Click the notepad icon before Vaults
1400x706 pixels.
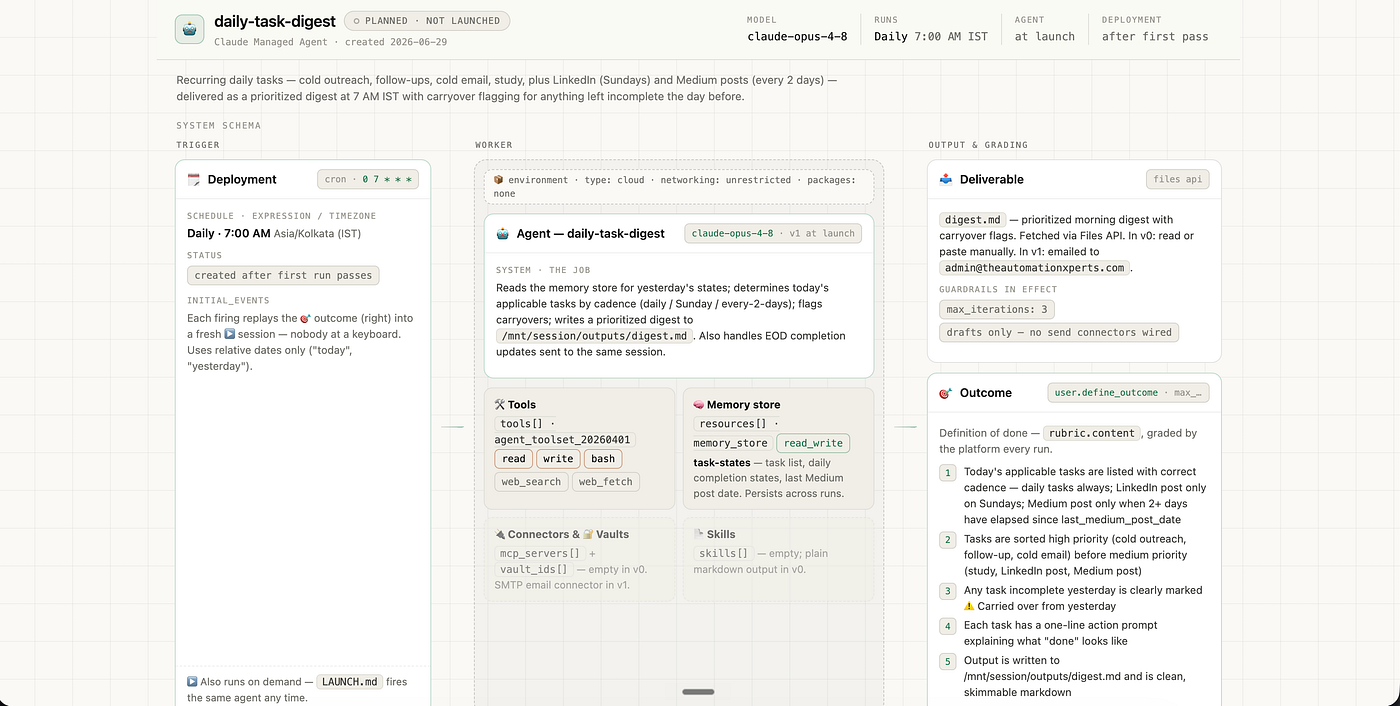tap(589, 535)
